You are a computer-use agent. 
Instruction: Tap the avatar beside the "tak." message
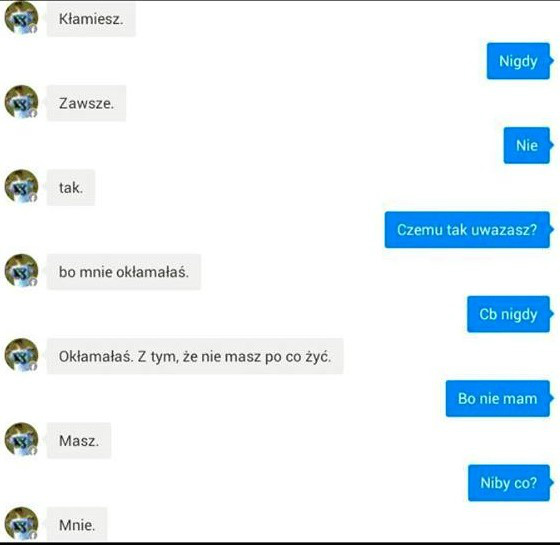(x=21, y=186)
